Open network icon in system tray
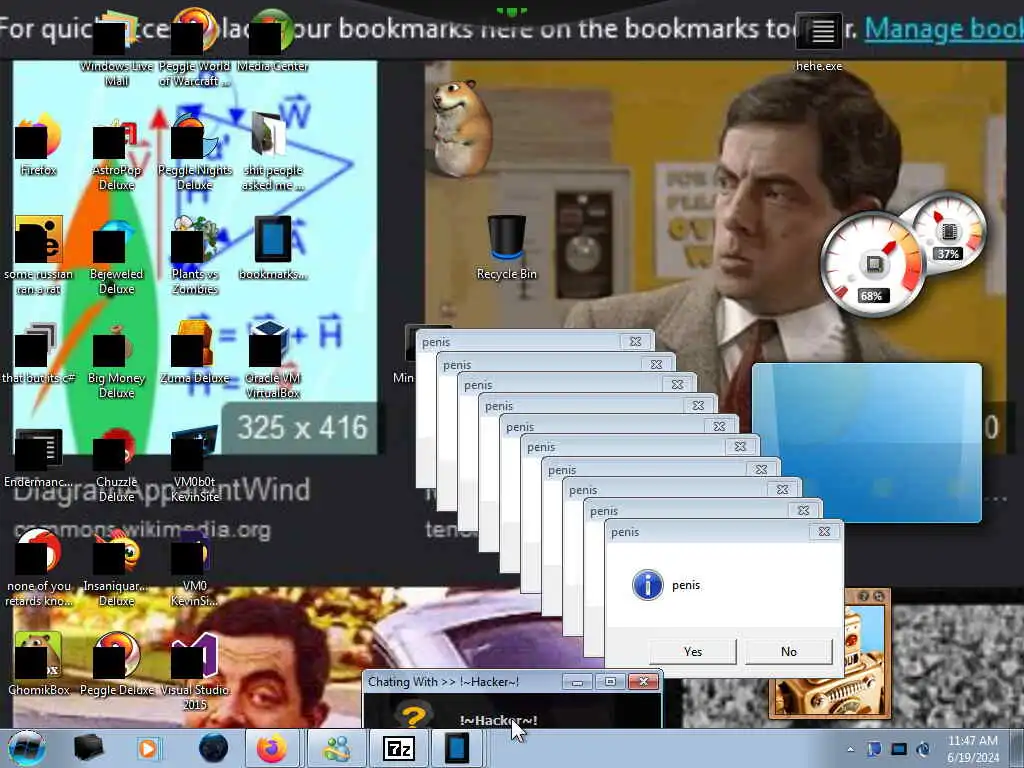The height and width of the screenshot is (768, 1024). [x=899, y=749]
